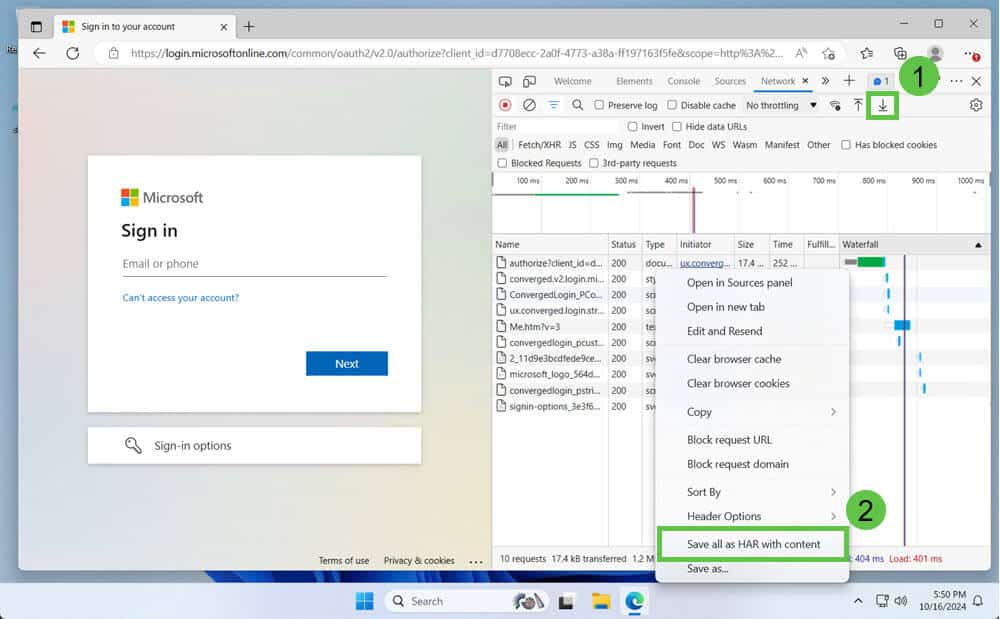Viewport: 1000px width, 619px height.
Task: Open Sign-in options
Action: (x=254, y=446)
